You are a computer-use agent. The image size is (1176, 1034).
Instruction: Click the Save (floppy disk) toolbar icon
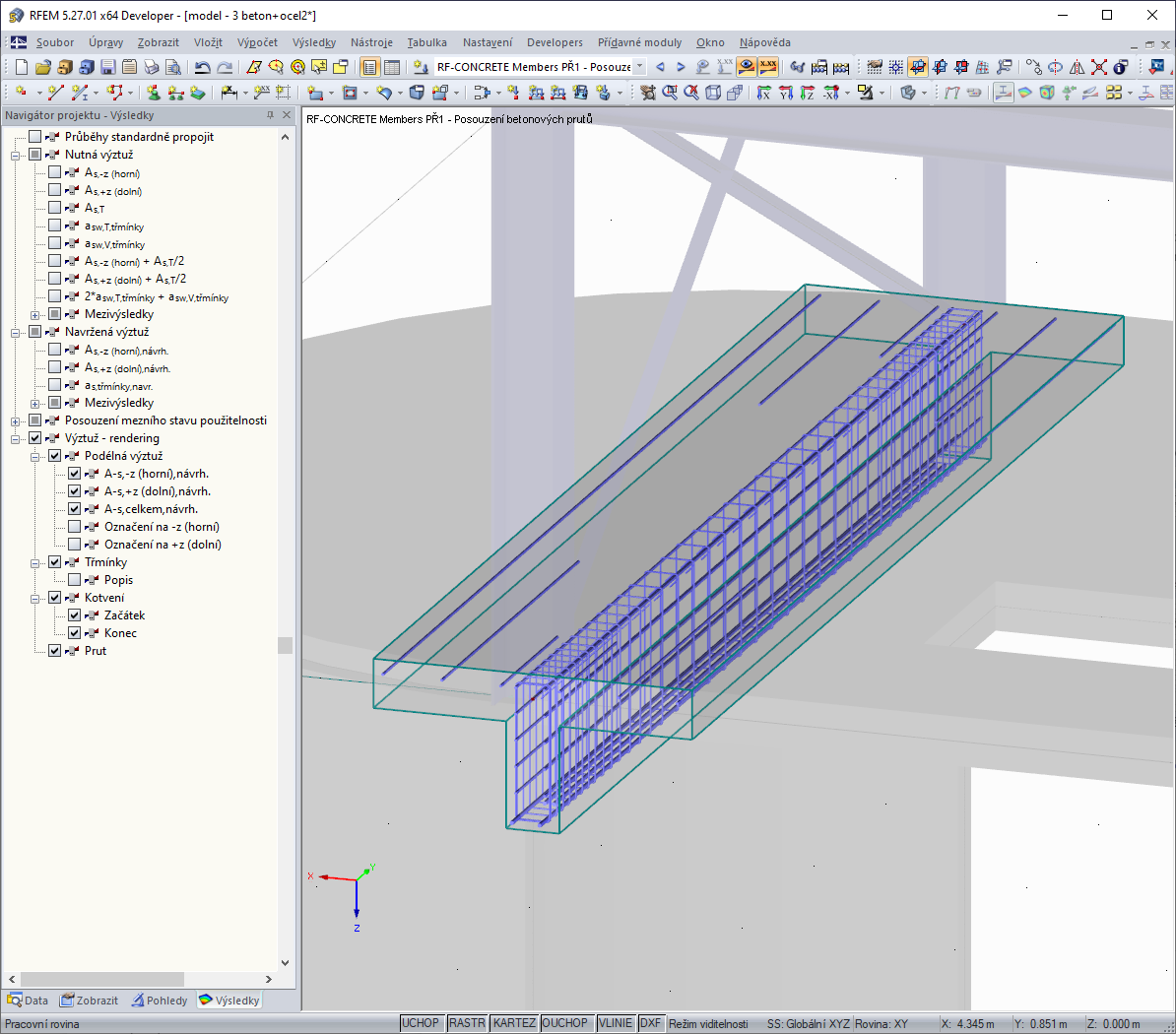coord(107,67)
